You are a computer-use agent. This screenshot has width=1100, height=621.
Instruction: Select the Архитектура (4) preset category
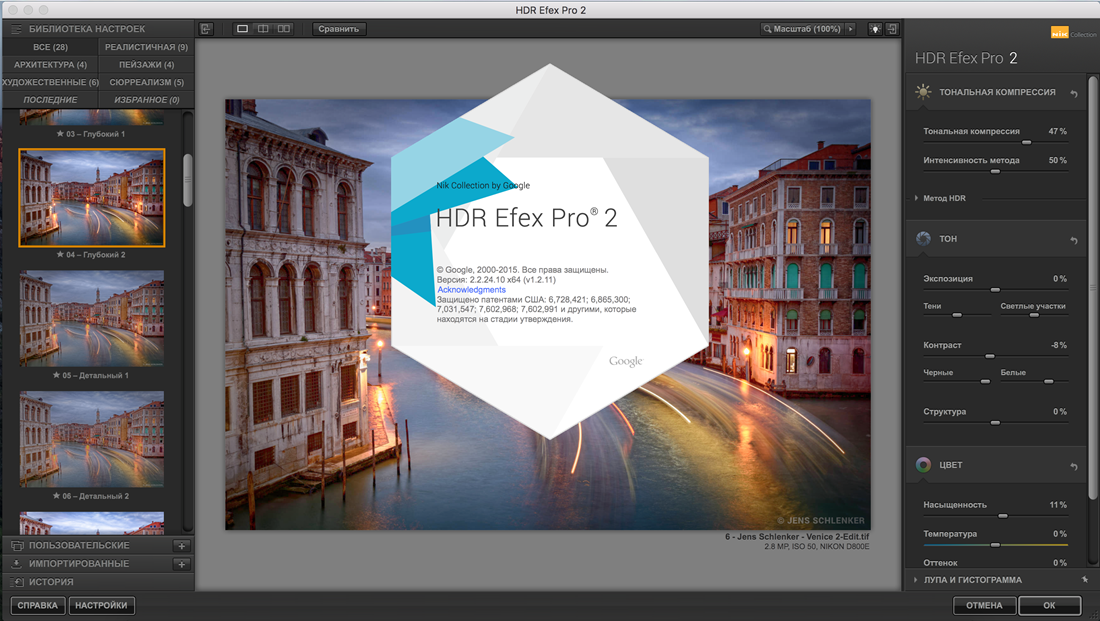[50, 64]
